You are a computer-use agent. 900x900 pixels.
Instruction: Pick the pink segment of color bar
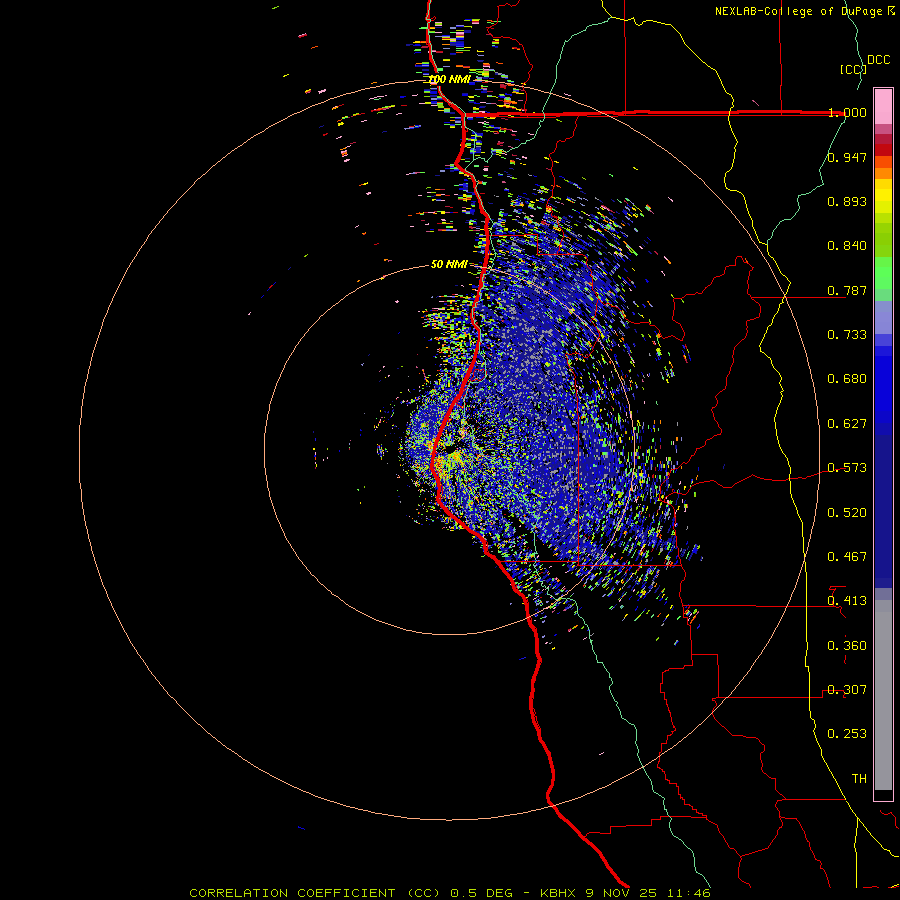click(883, 107)
